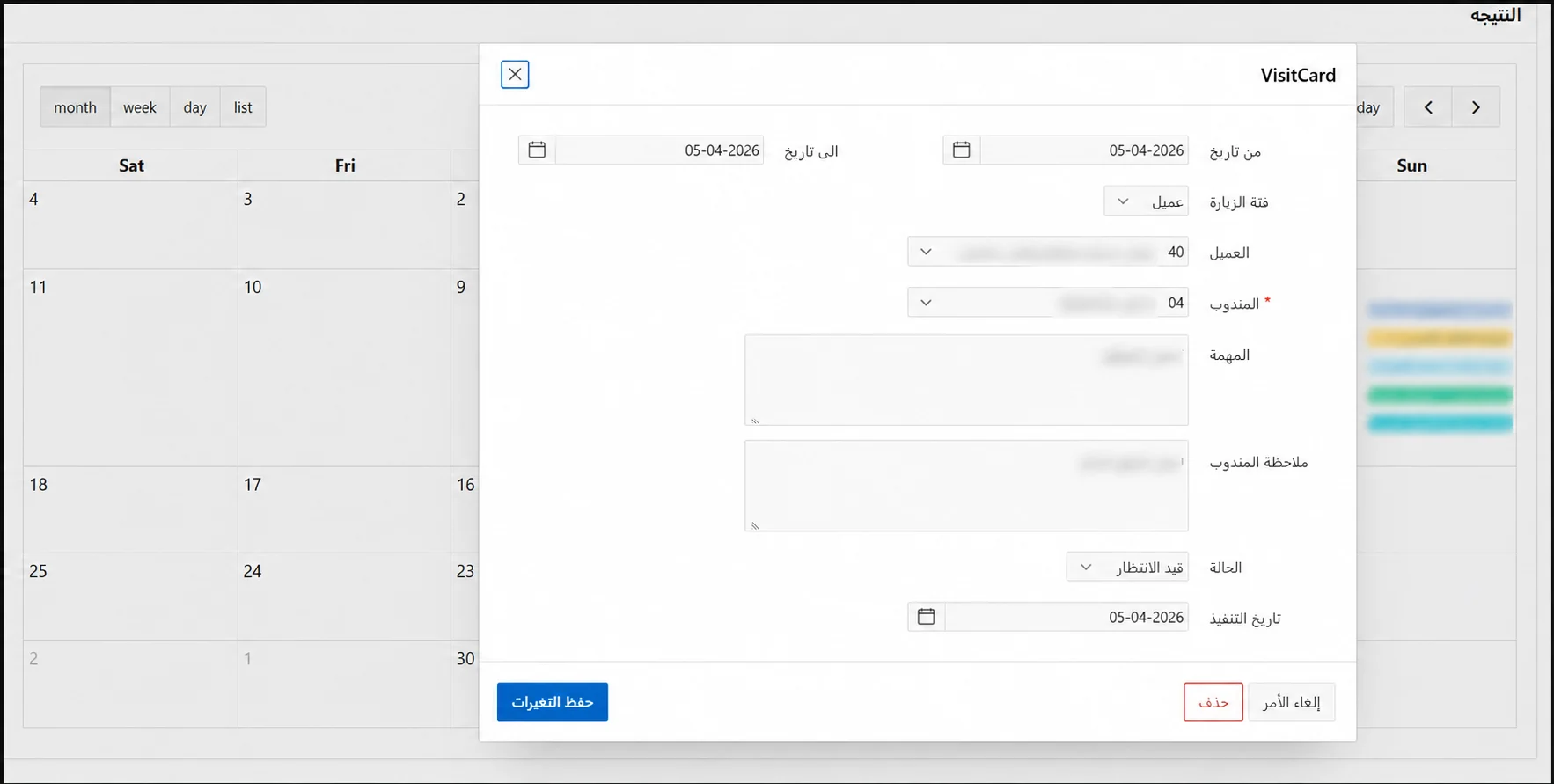Click the من تاريخ date field
The width and height of the screenshot is (1554, 784).
click(1084, 150)
